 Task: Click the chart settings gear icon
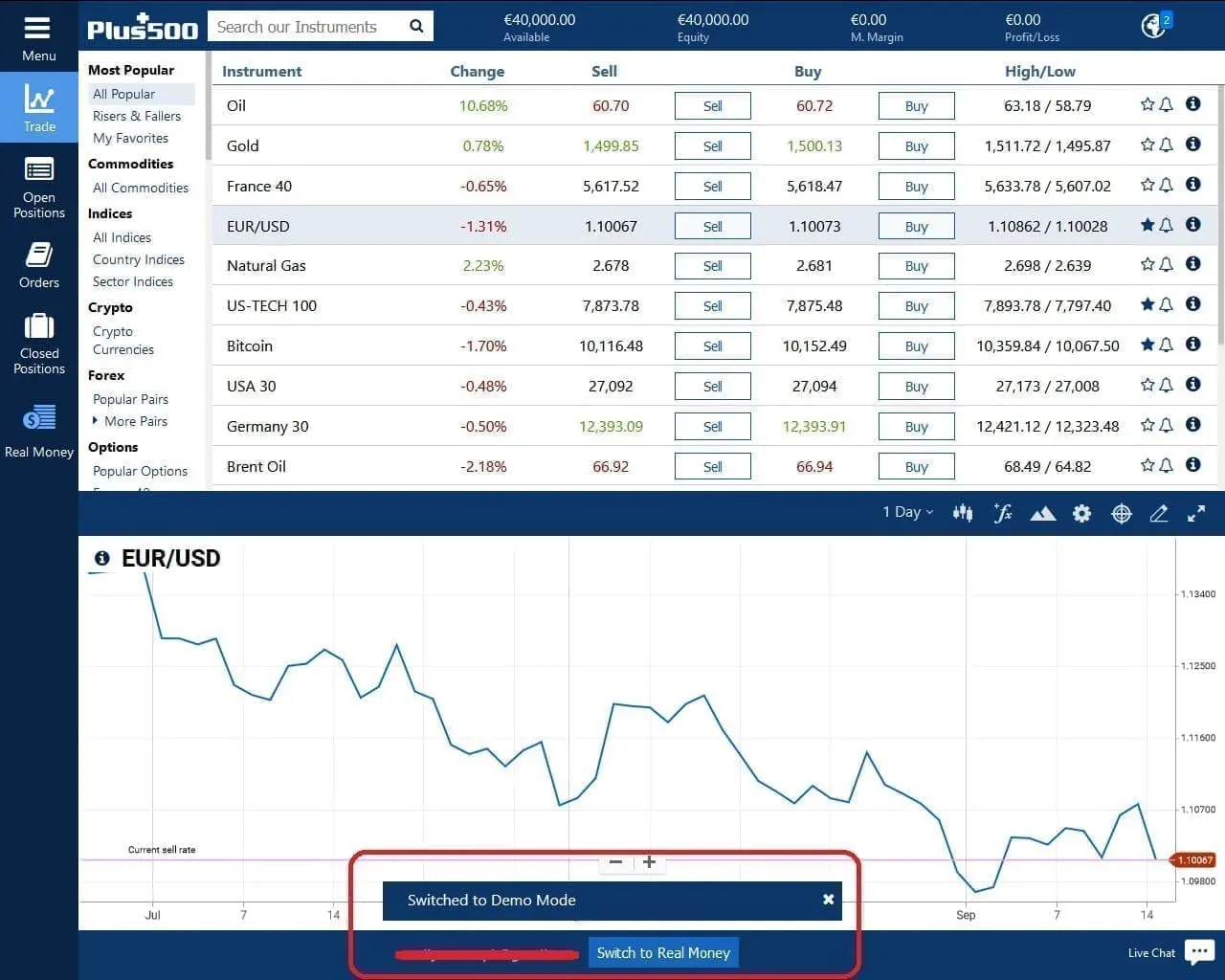pyautogui.click(x=1081, y=514)
